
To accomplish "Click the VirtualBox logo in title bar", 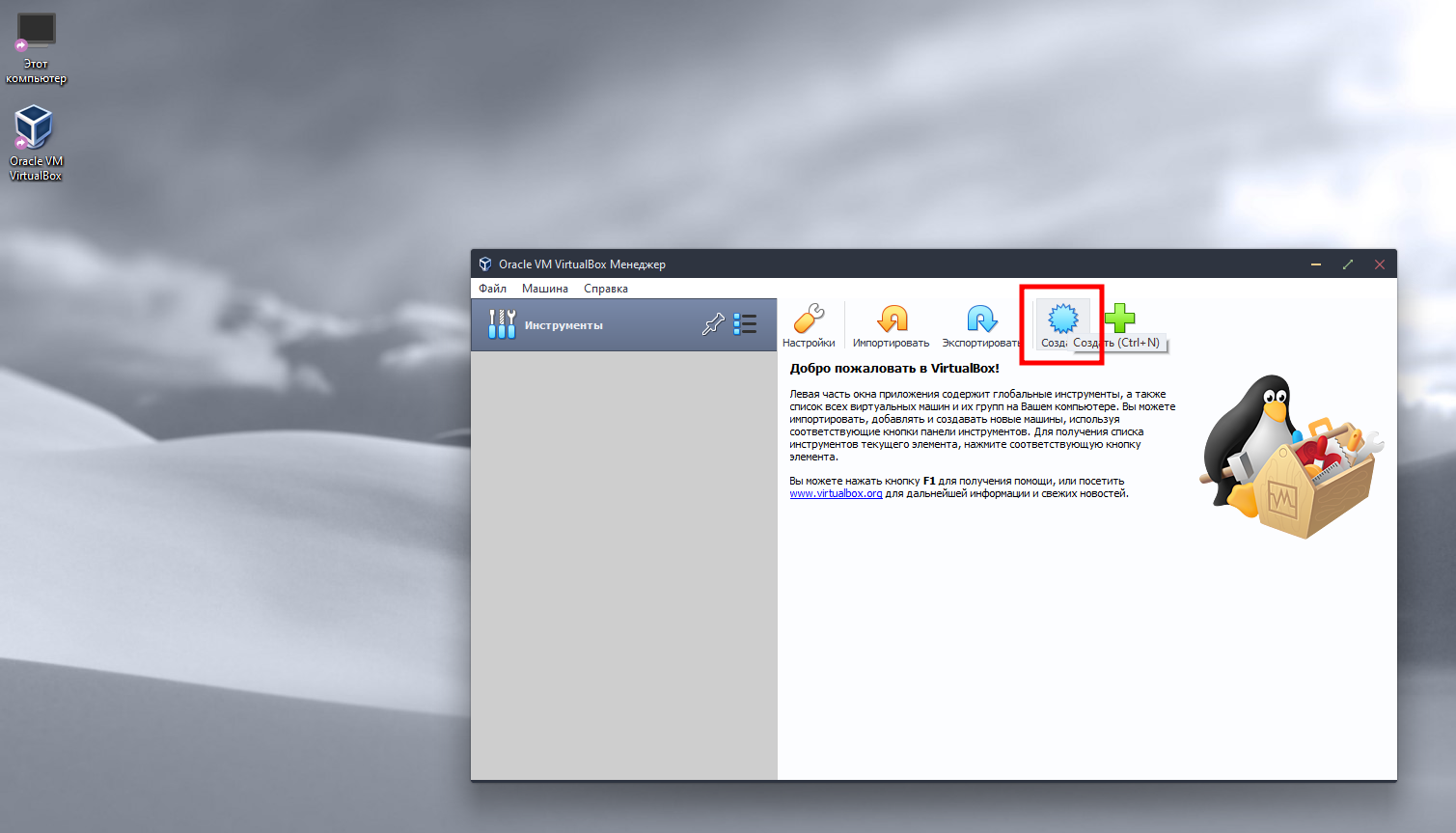I will [485, 264].
